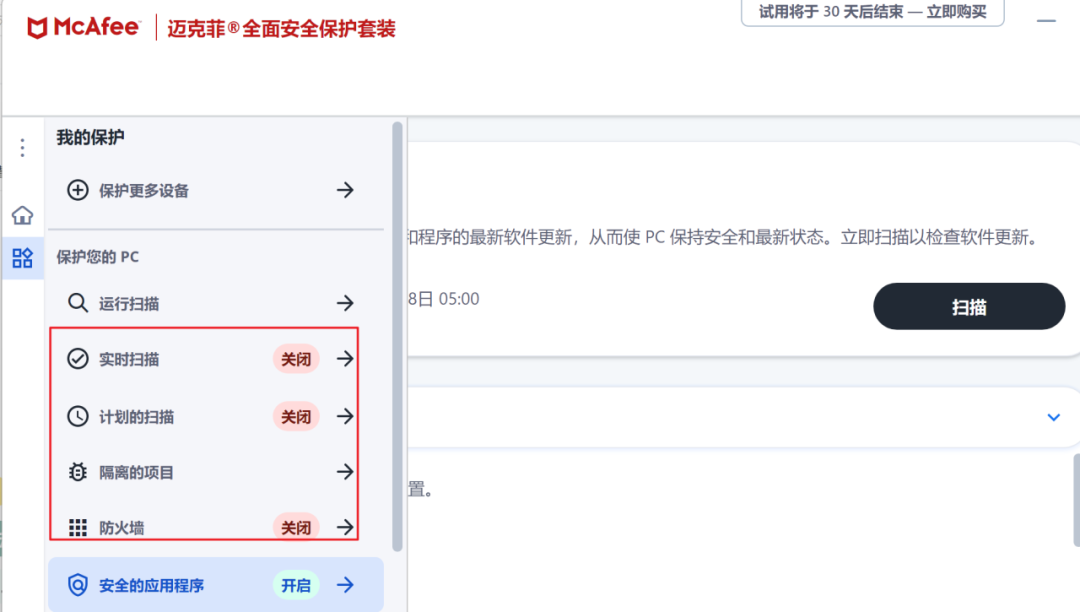The image size is (1080, 612).
Task: Click the McAfee shield logo
Action: click(37, 28)
